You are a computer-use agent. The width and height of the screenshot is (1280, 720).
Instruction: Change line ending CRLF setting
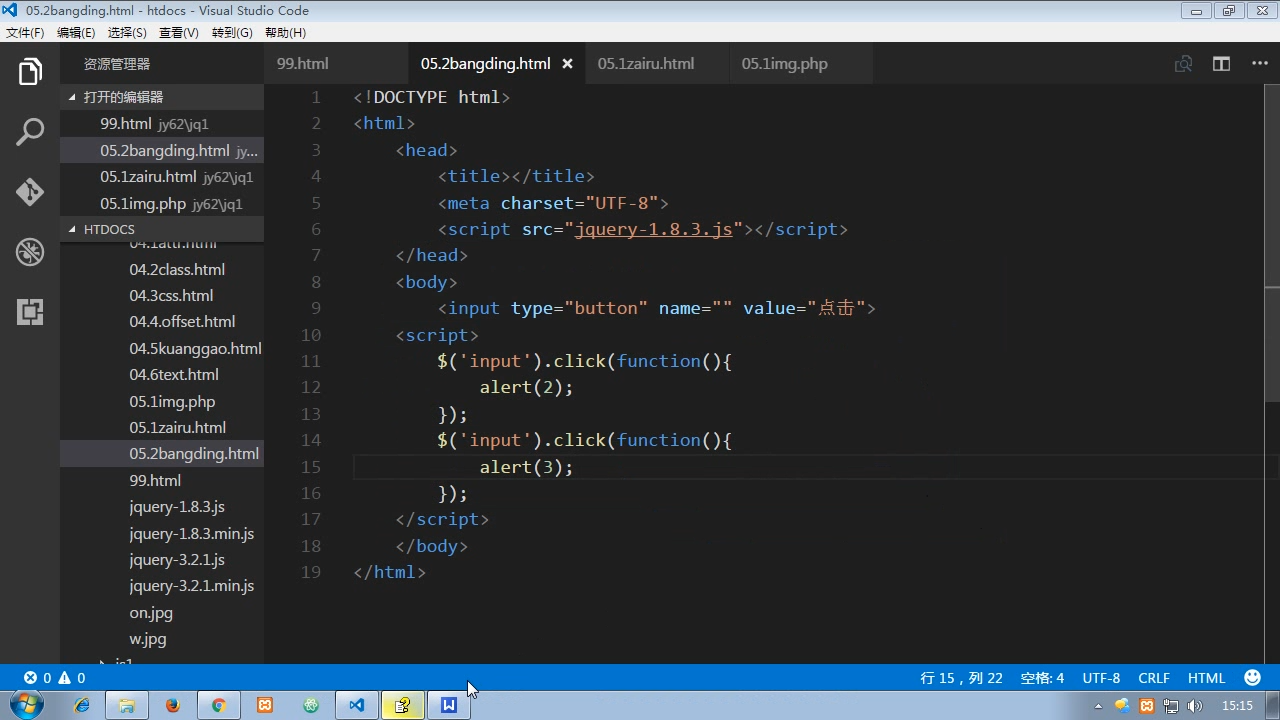coord(1153,678)
